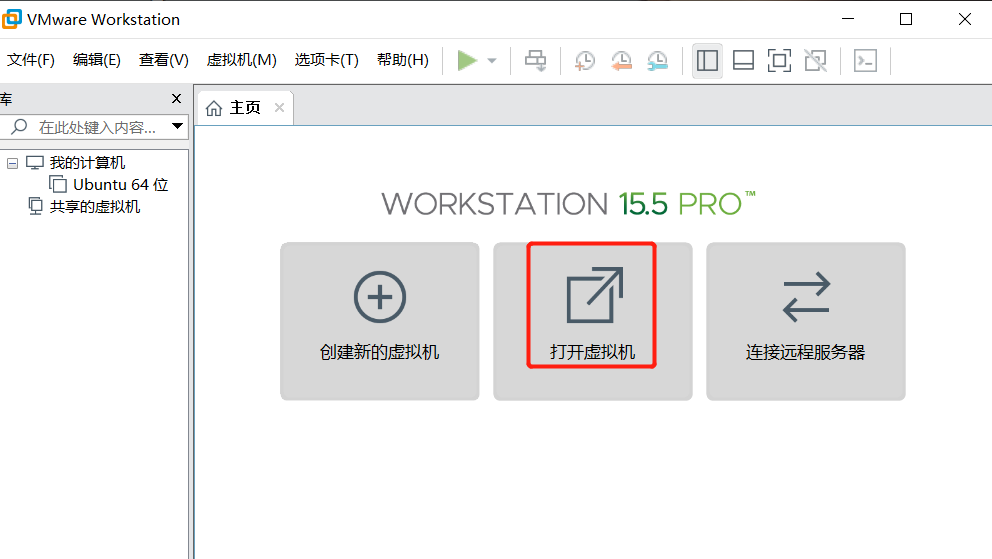992x559 pixels.
Task: Toggle the library sidebar view icon
Action: (707, 61)
